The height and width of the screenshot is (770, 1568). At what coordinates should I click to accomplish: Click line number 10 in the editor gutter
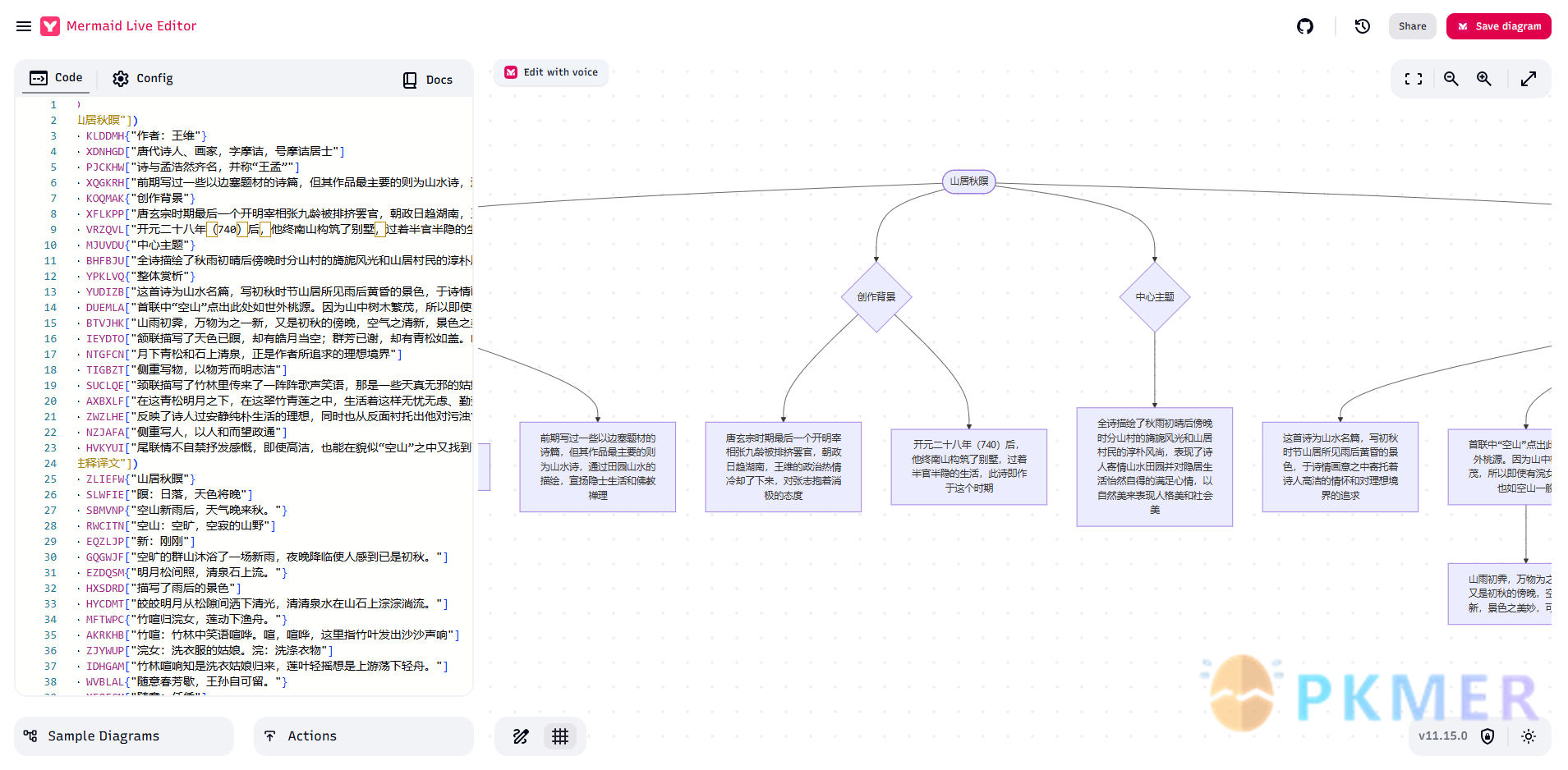click(x=50, y=245)
